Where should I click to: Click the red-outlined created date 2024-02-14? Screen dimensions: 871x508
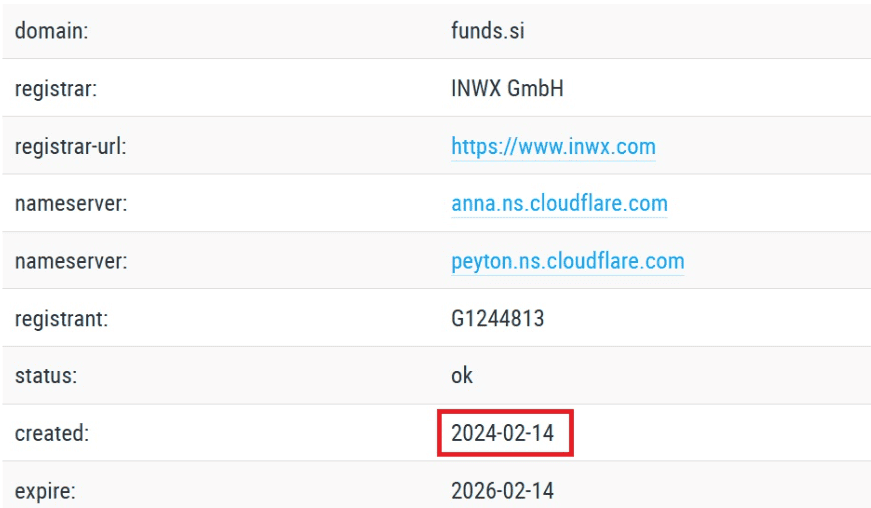pos(502,433)
